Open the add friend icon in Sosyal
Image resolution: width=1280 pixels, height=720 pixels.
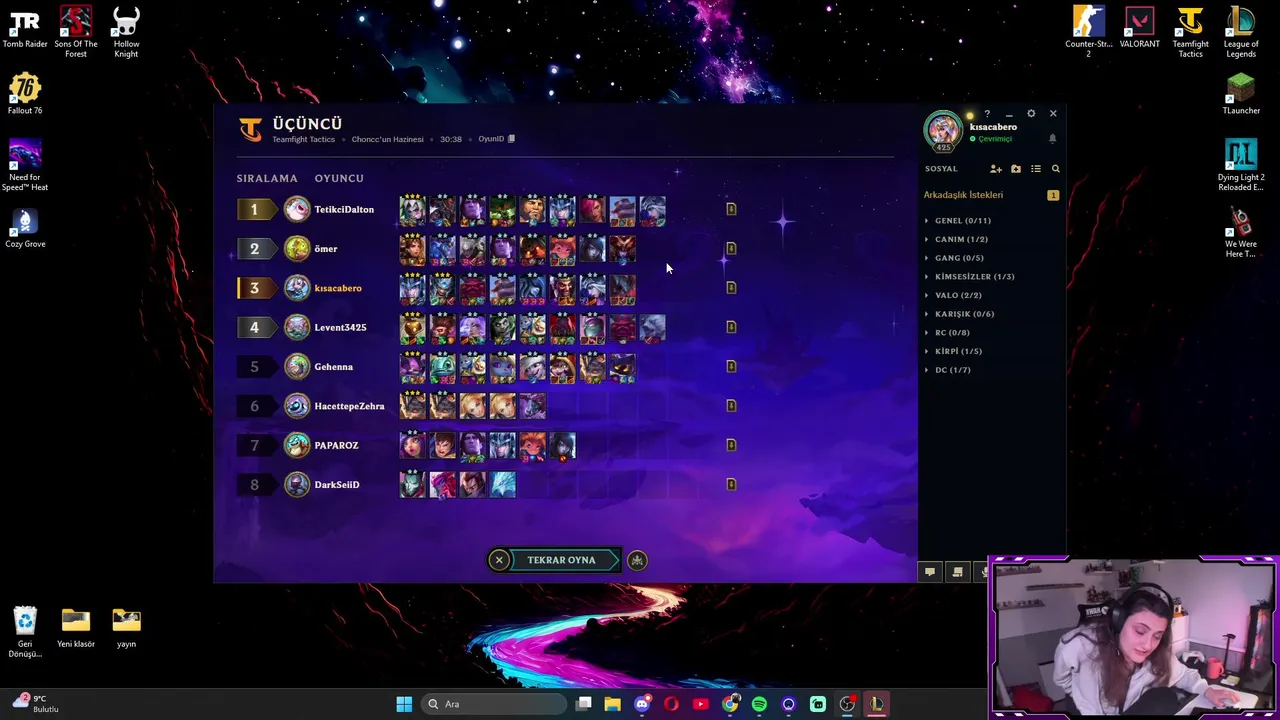tap(995, 169)
